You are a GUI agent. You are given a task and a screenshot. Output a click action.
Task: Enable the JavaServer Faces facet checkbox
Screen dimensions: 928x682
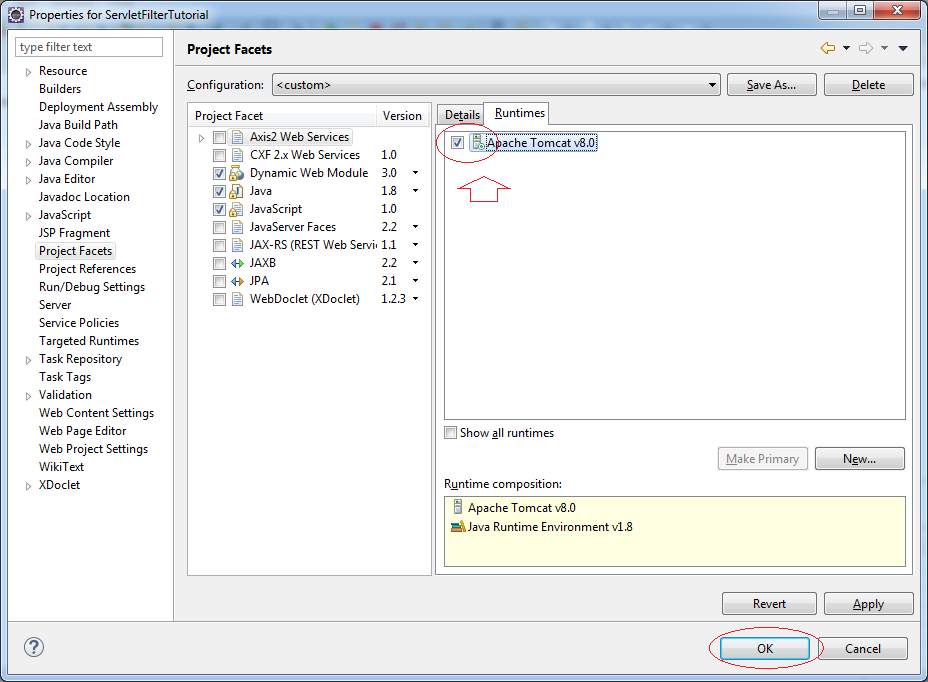(220, 227)
